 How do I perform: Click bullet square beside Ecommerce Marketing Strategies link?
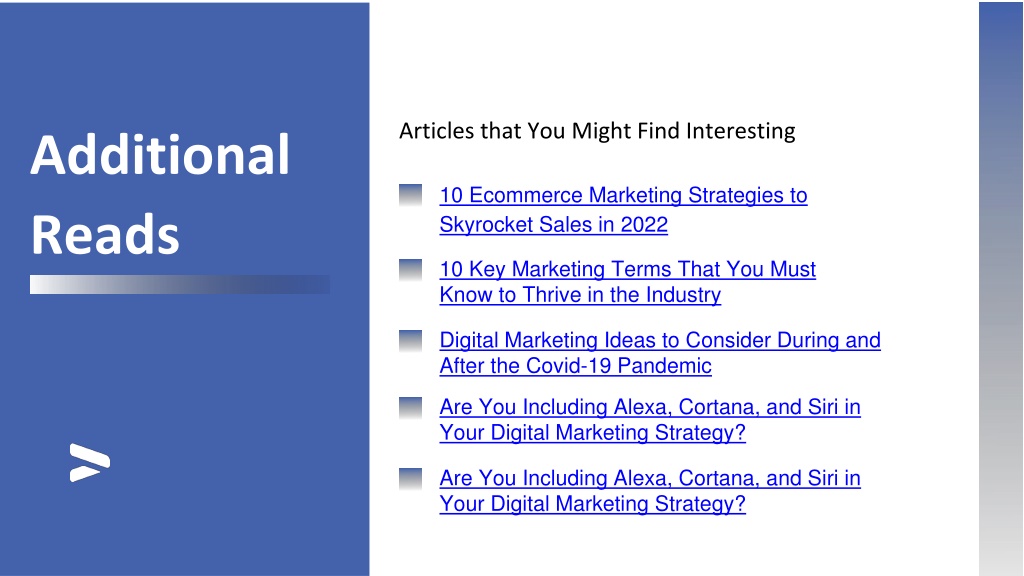click(x=410, y=195)
